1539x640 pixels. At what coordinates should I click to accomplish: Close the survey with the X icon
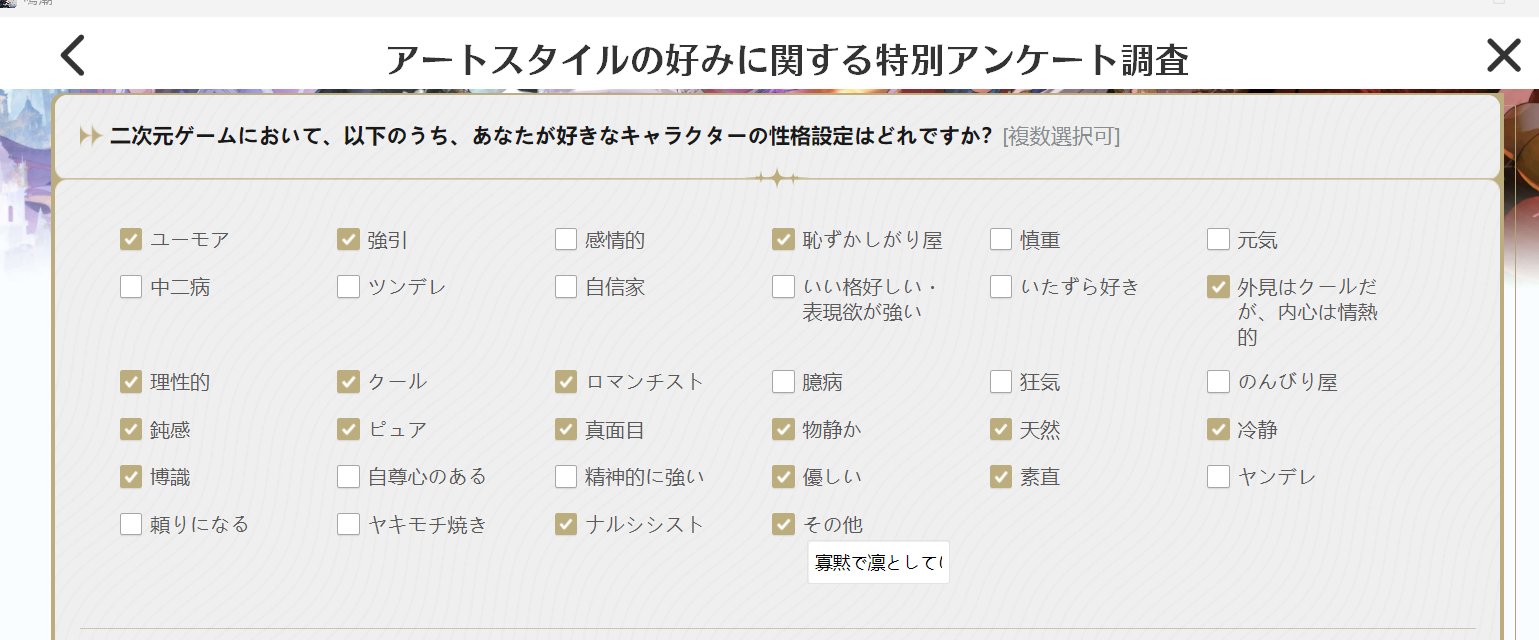point(1503,56)
